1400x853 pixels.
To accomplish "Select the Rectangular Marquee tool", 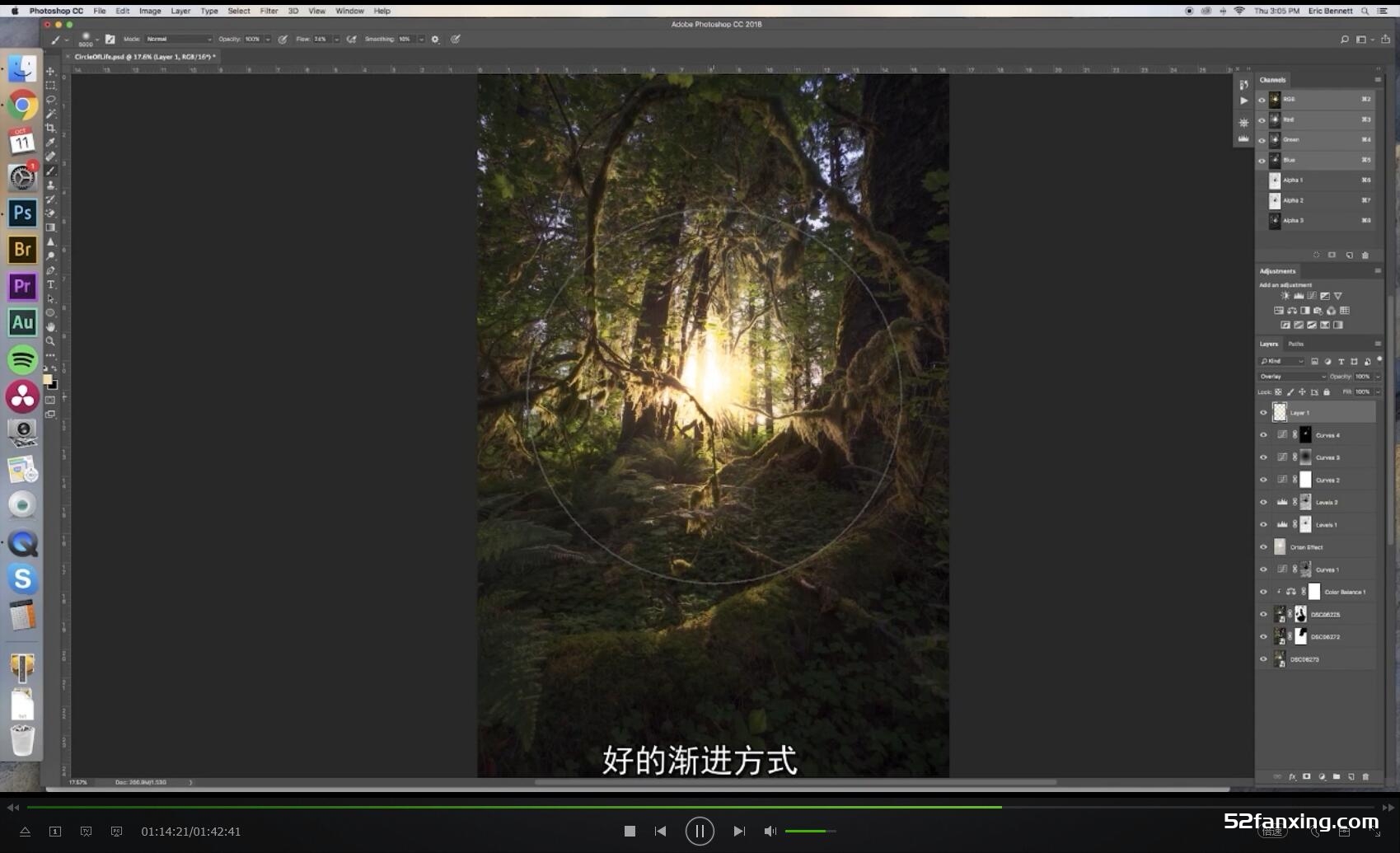I will coord(50,85).
